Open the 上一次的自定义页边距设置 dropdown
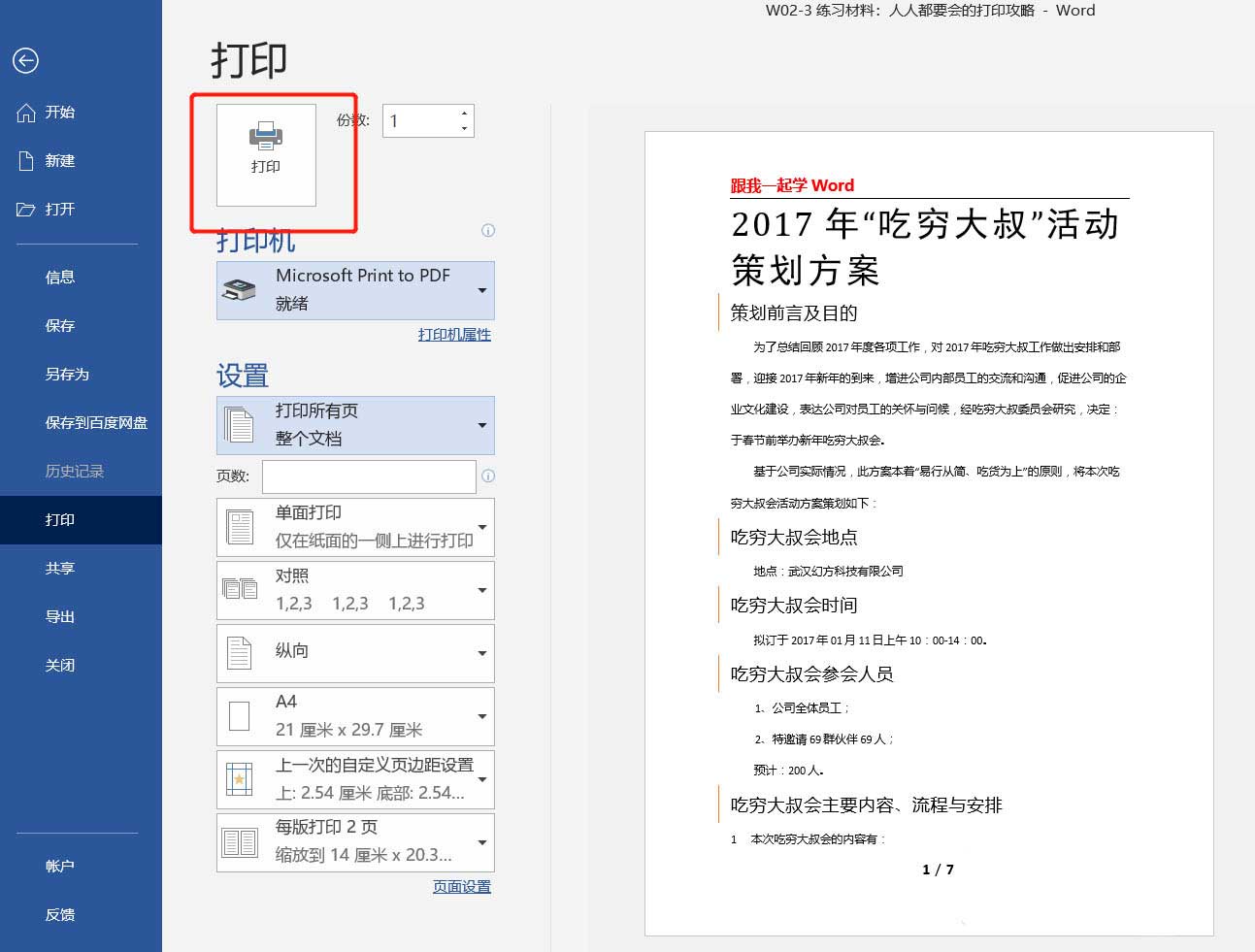This screenshot has height=952, width=1255. 355,779
